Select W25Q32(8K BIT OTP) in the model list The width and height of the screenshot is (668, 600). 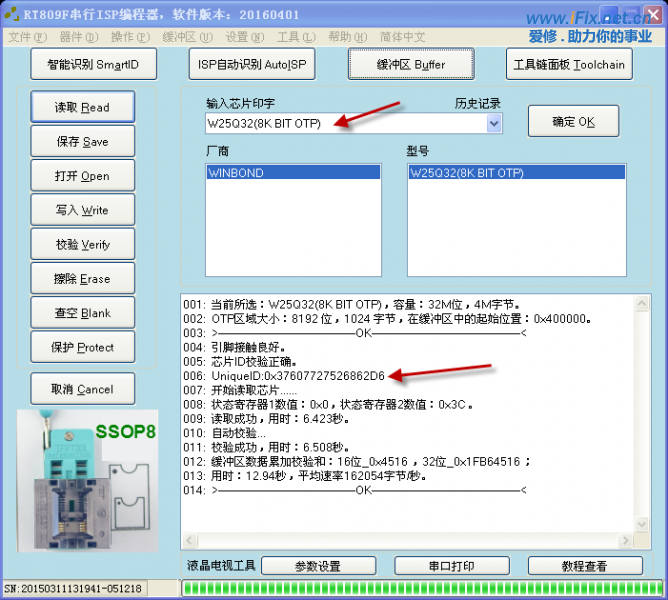point(516,172)
